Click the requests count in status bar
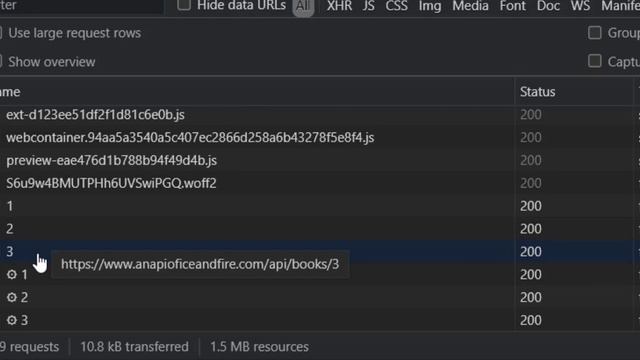The height and width of the screenshot is (360, 640). (29, 347)
